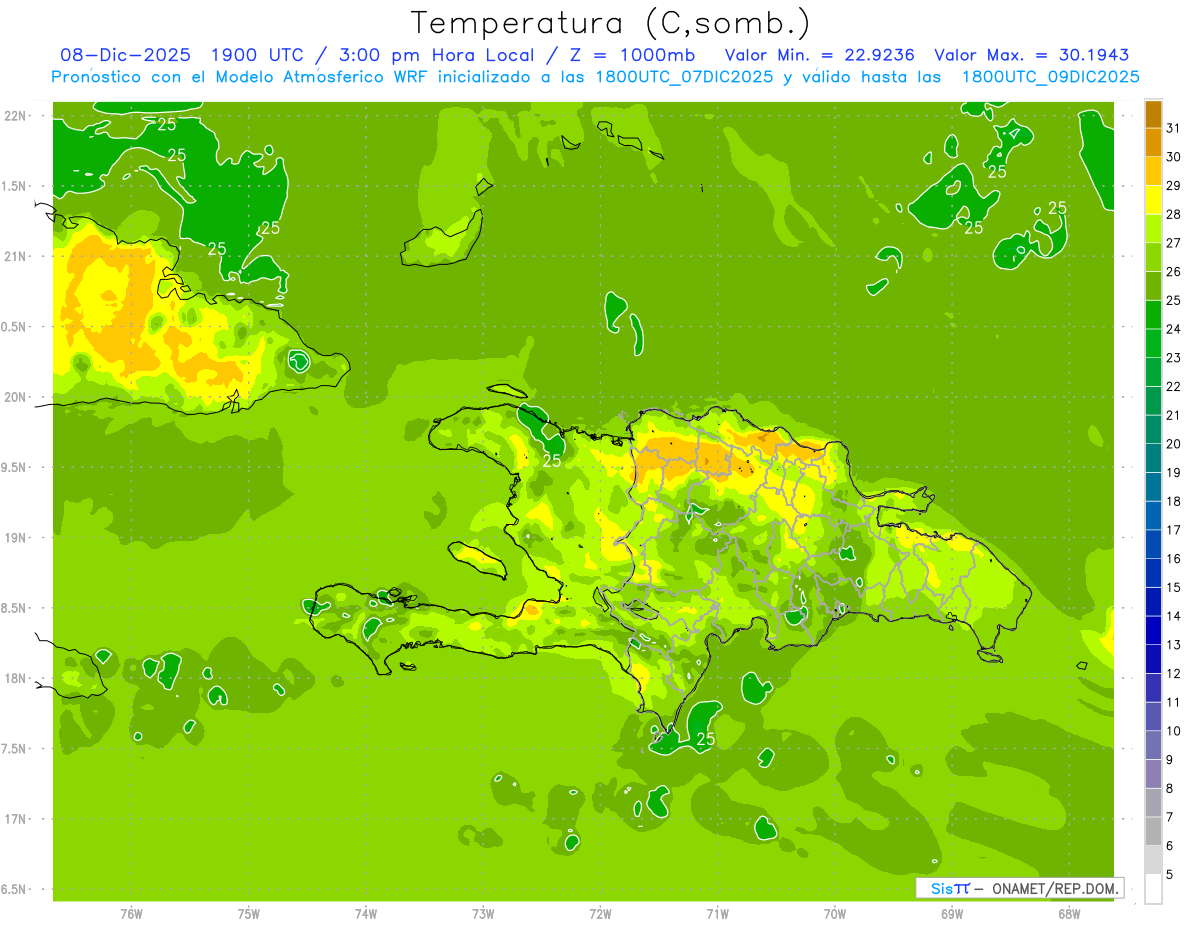Click the legend value 11
The image size is (1200, 927).
point(1174,702)
